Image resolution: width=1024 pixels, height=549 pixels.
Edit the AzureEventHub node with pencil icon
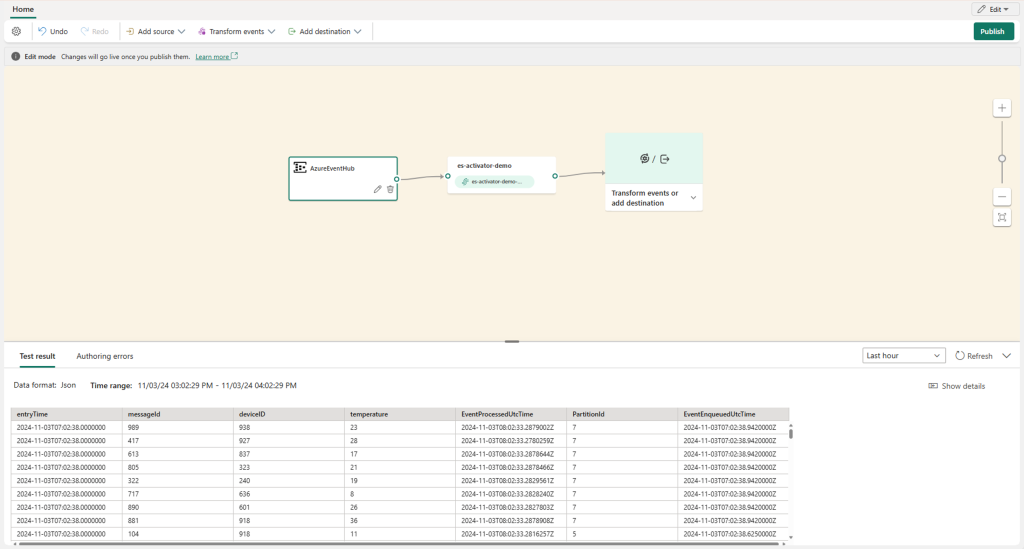click(377, 189)
